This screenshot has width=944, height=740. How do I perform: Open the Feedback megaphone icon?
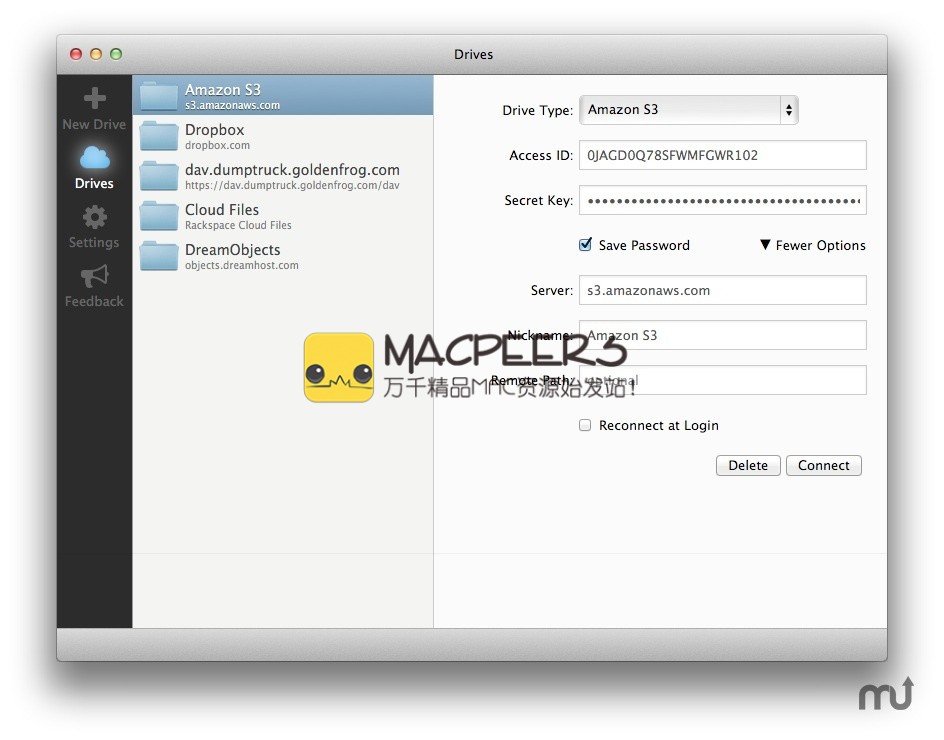tap(94, 276)
